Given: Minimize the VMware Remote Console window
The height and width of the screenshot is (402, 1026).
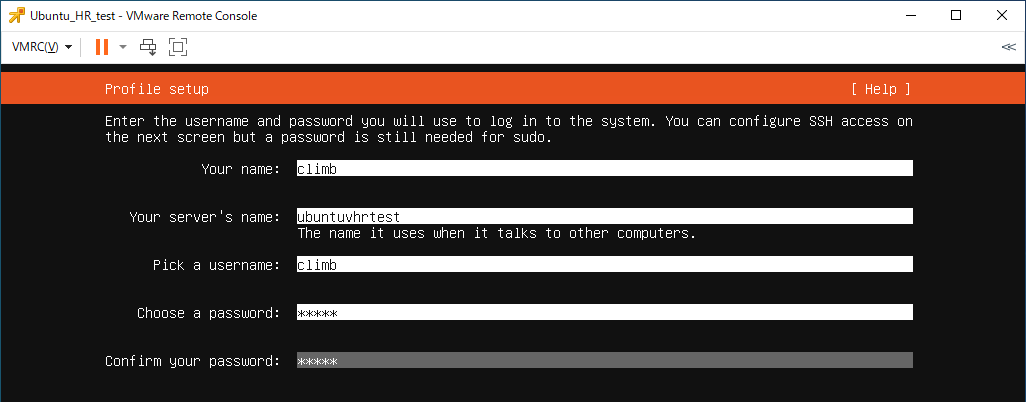Looking at the screenshot, I should [910, 16].
